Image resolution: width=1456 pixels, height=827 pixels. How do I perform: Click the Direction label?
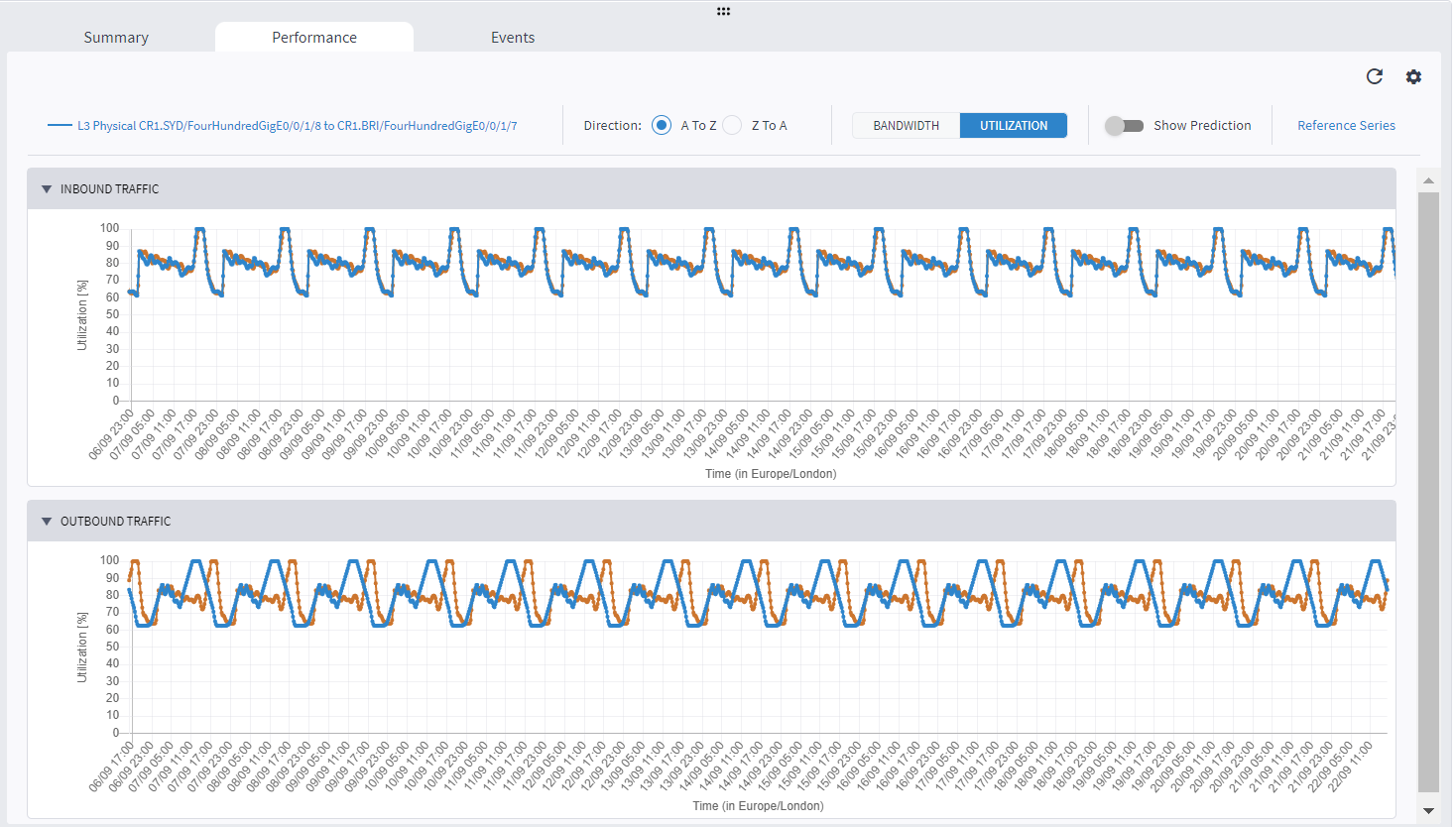pyautogui.click(x=612, y=125)
